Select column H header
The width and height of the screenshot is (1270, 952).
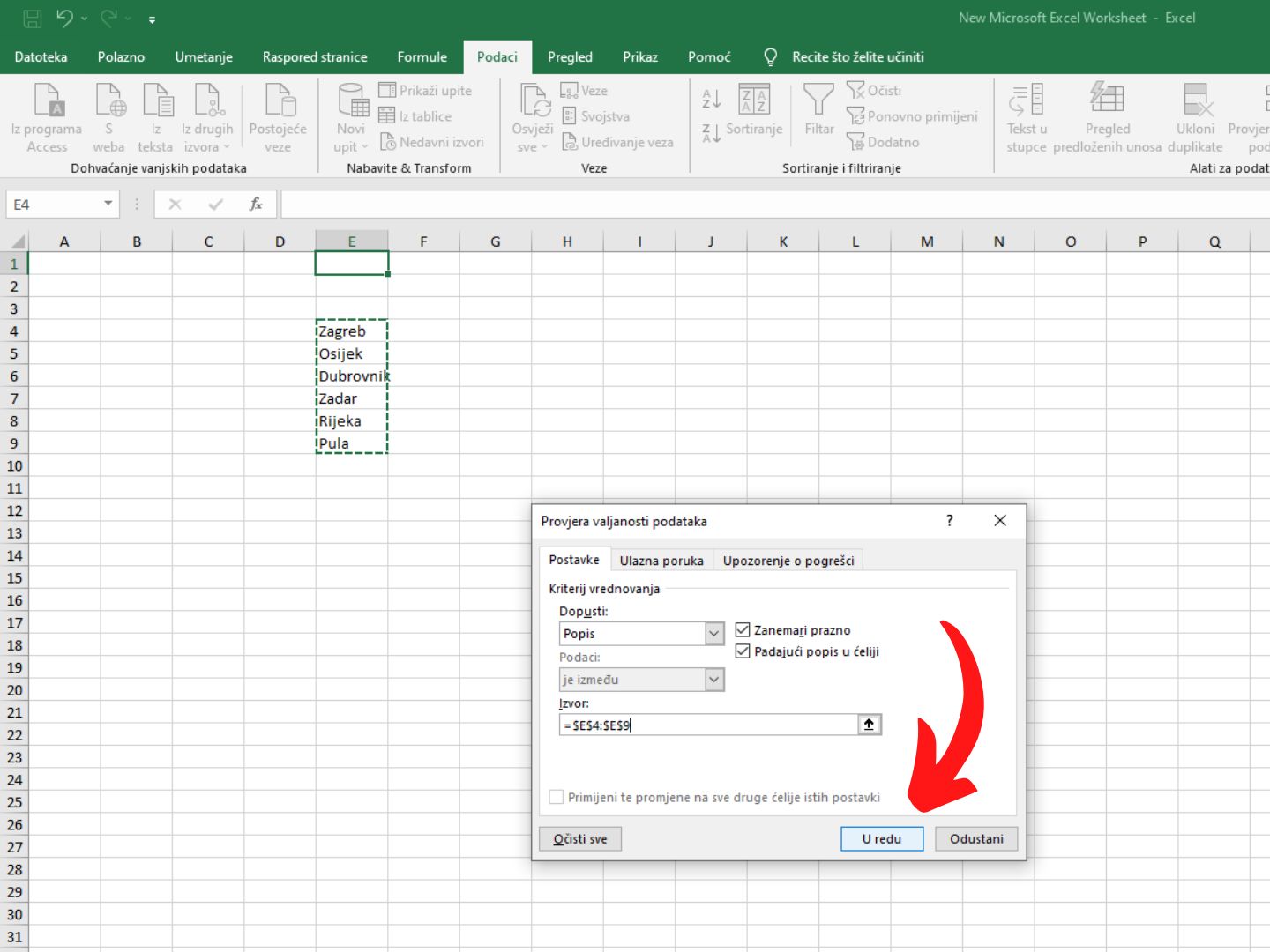(x=567, y=241)
